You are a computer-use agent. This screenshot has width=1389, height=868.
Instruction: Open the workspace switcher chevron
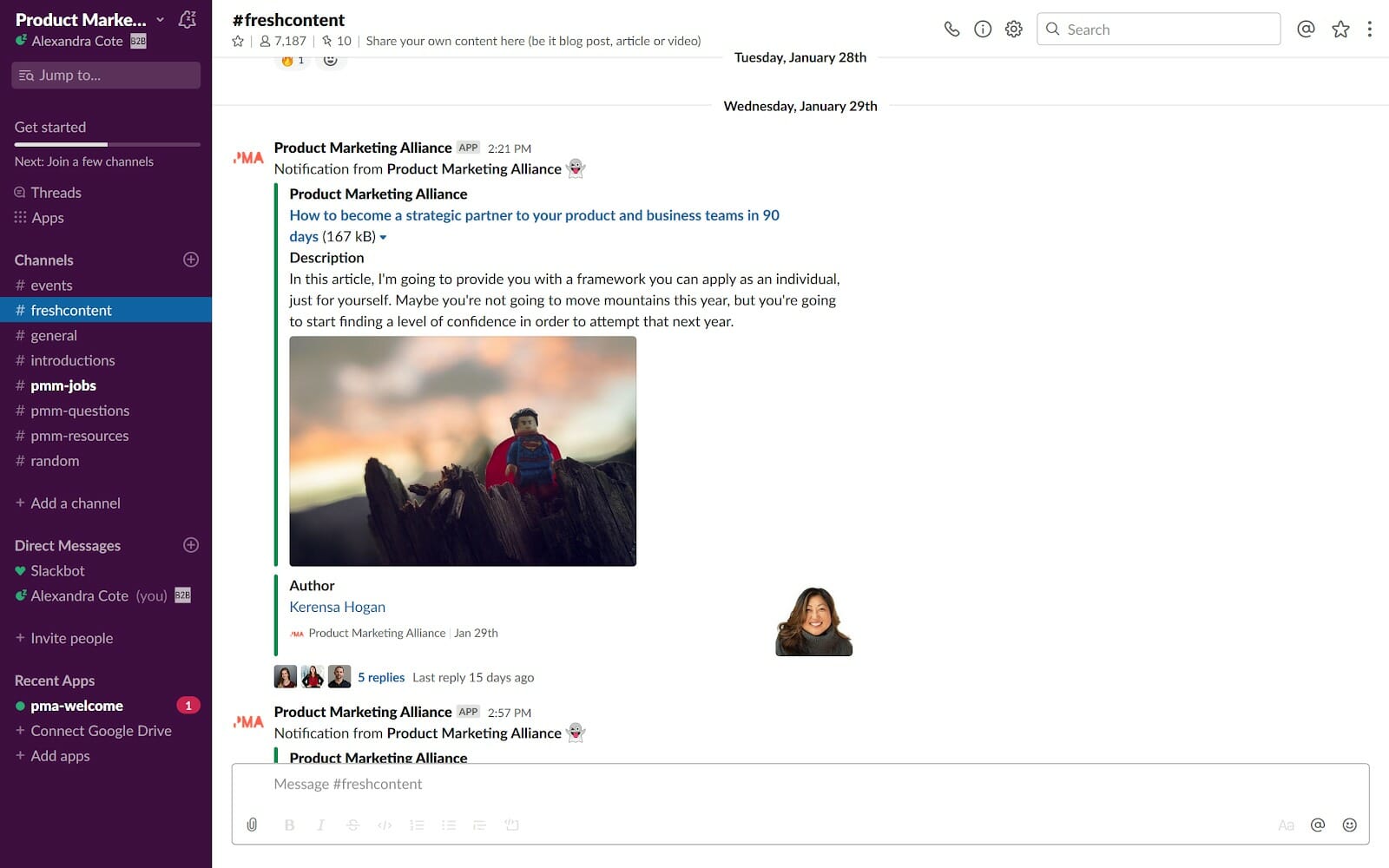[159, 19]
